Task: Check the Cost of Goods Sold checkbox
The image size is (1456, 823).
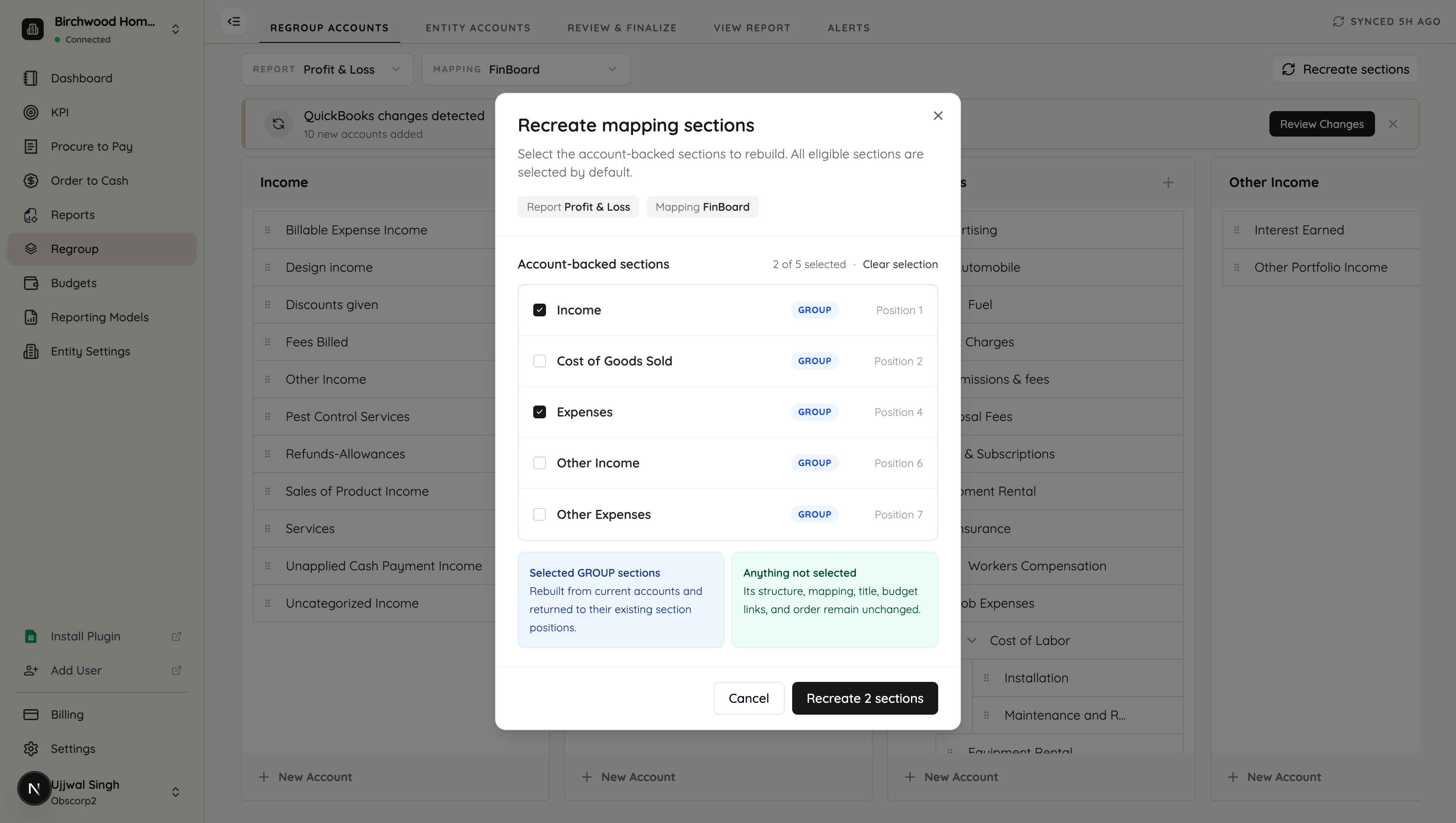Action: click(539, 361)
